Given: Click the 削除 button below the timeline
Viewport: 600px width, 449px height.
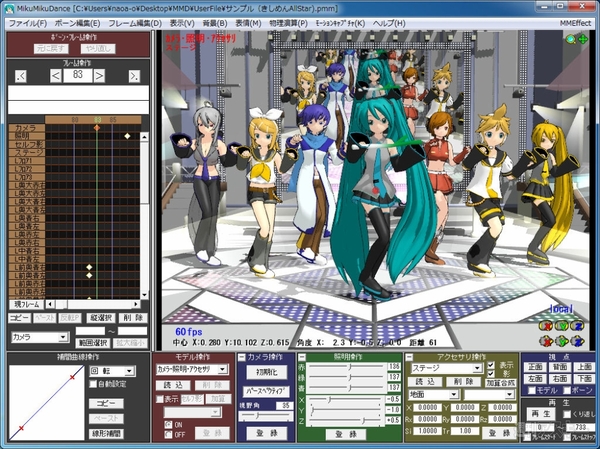Looking at the screenshot, I should (133, 318).
